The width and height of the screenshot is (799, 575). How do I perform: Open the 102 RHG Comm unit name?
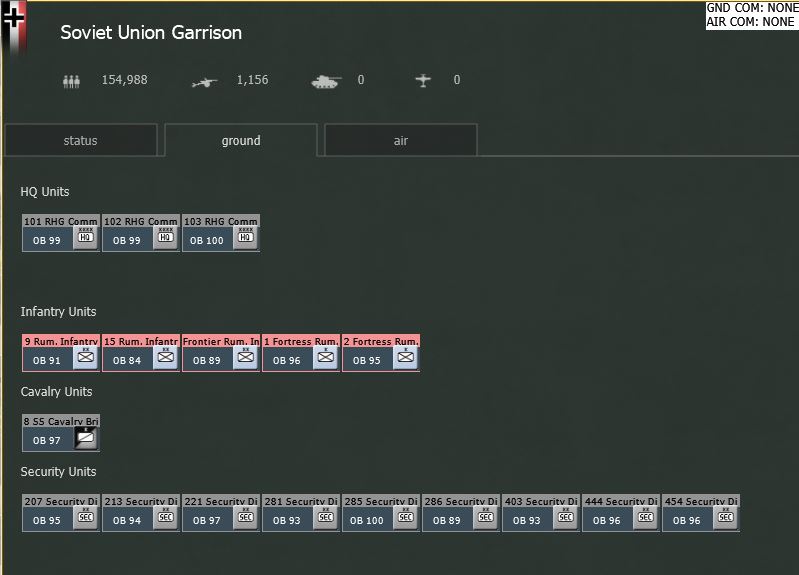click(141, 221)
